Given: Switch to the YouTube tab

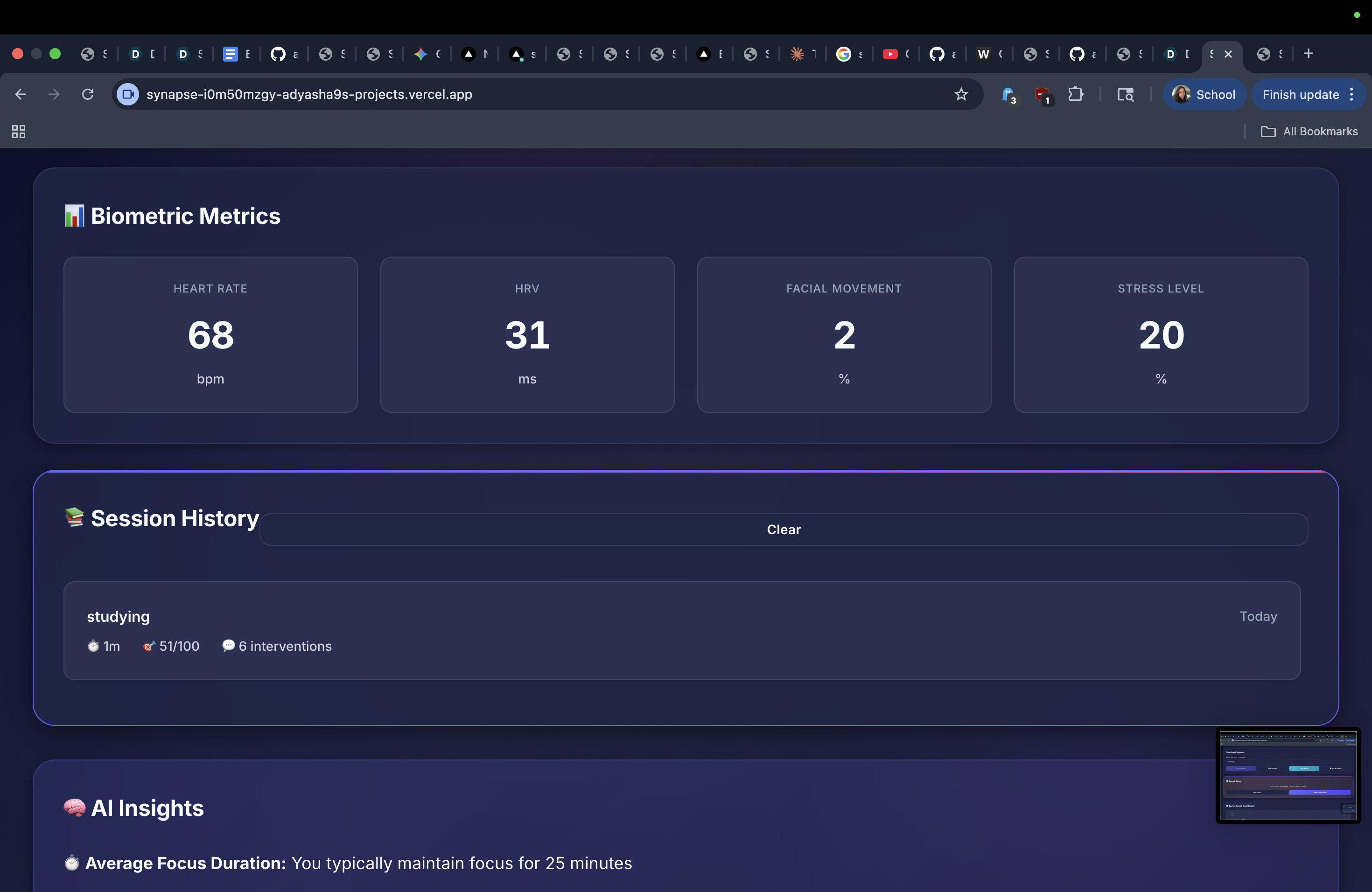Looking at the screenshot, I should (890, 54).
